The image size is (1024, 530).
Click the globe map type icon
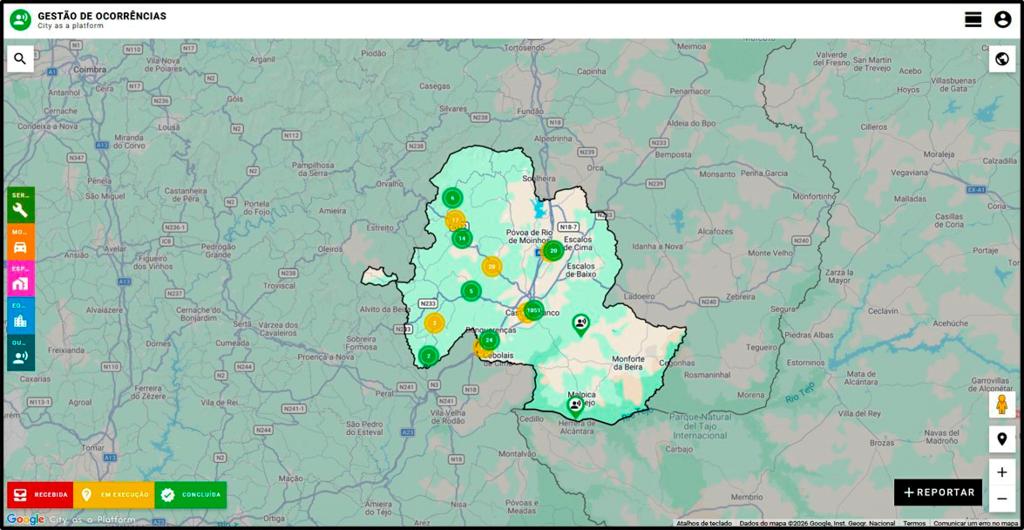1002,59
